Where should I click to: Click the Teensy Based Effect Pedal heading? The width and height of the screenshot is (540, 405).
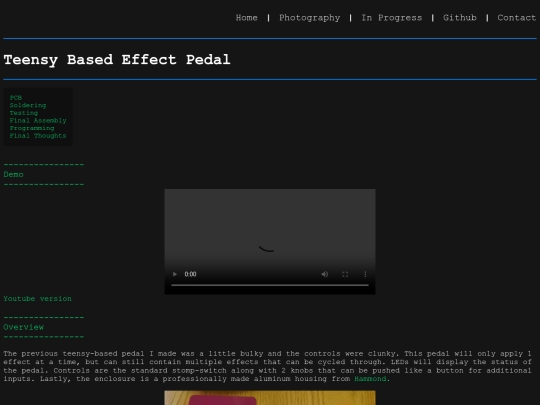click(x=117, y=60)
